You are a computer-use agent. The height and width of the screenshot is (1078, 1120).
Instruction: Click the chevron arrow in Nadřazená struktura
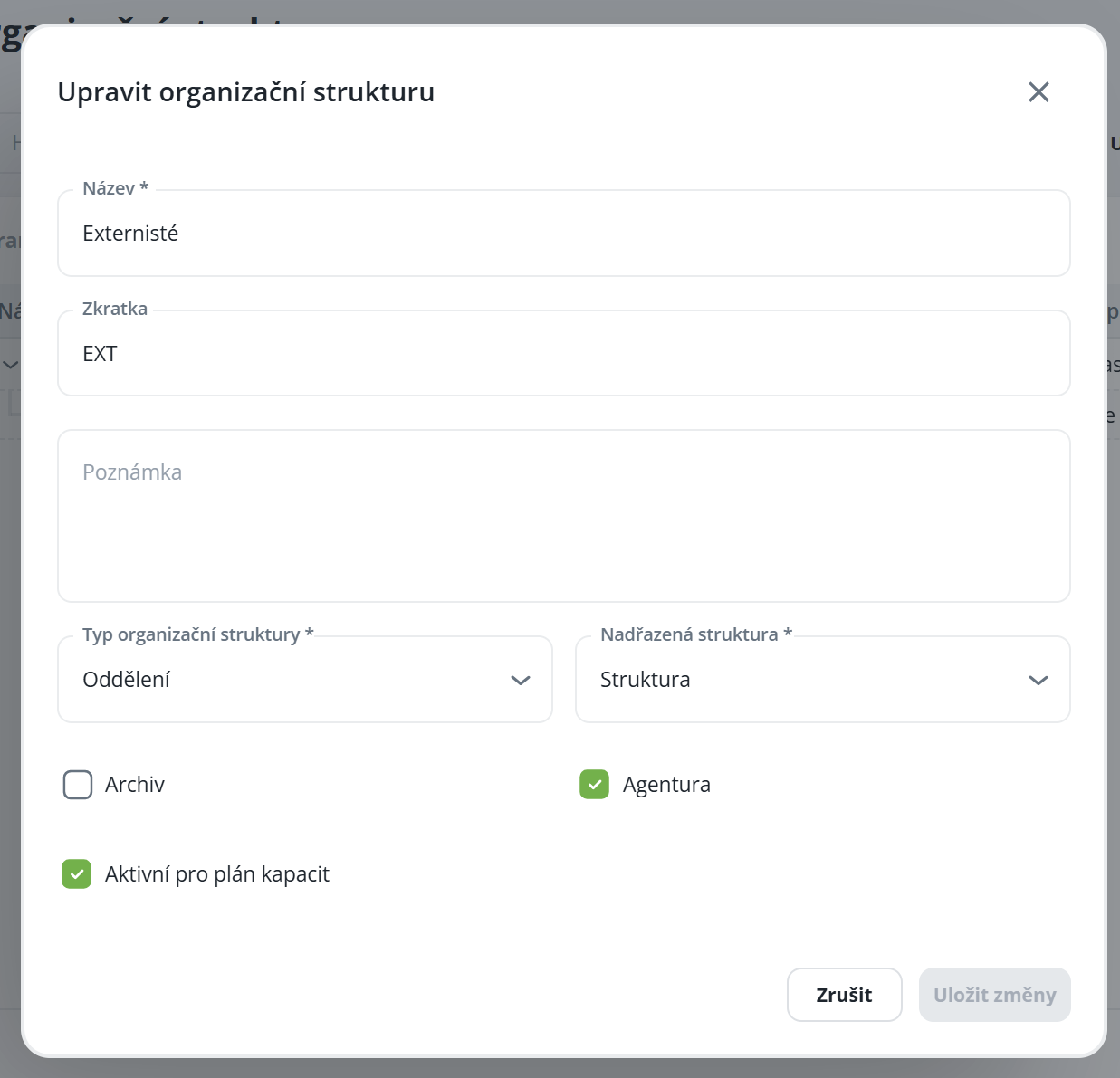1038,680
